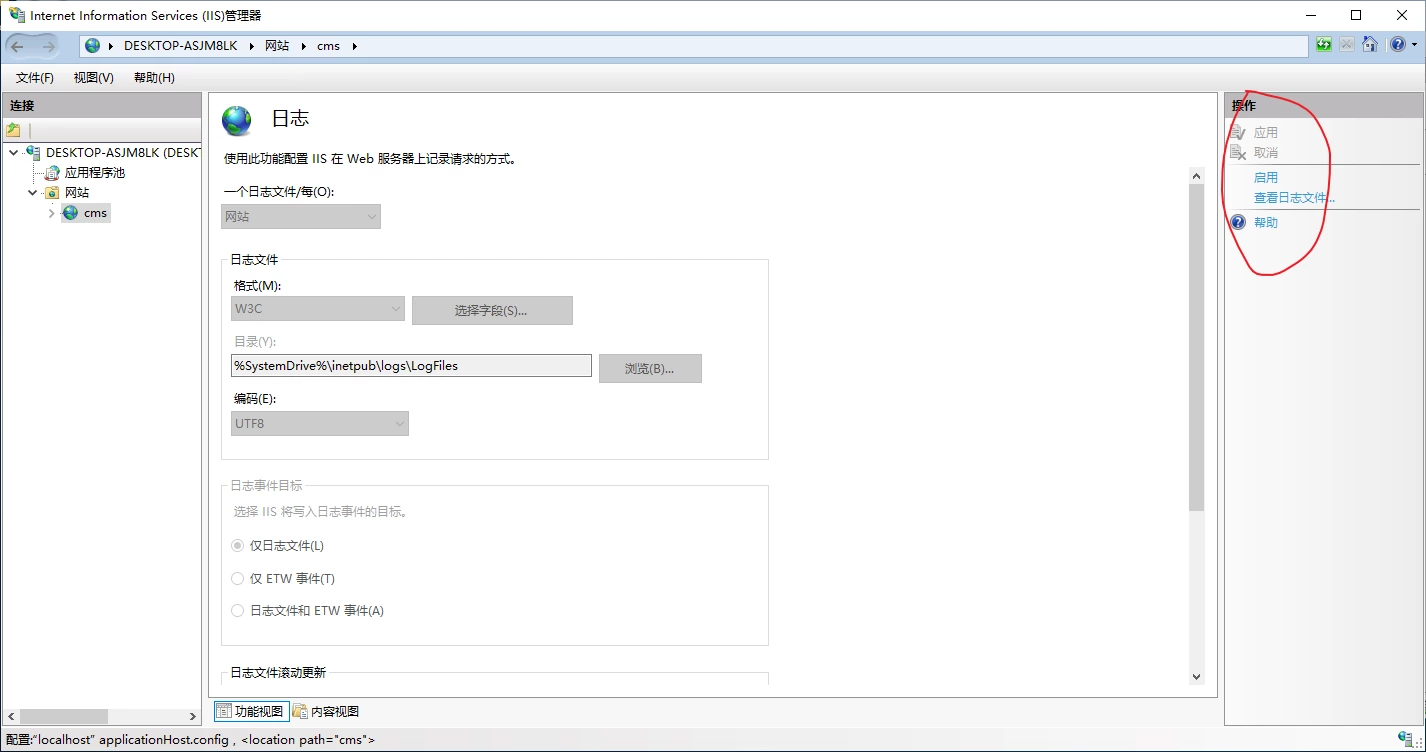Click the vertical scrollbar thumb in the log page
Screen dimensions: 1426x752
pos(1196,348)
